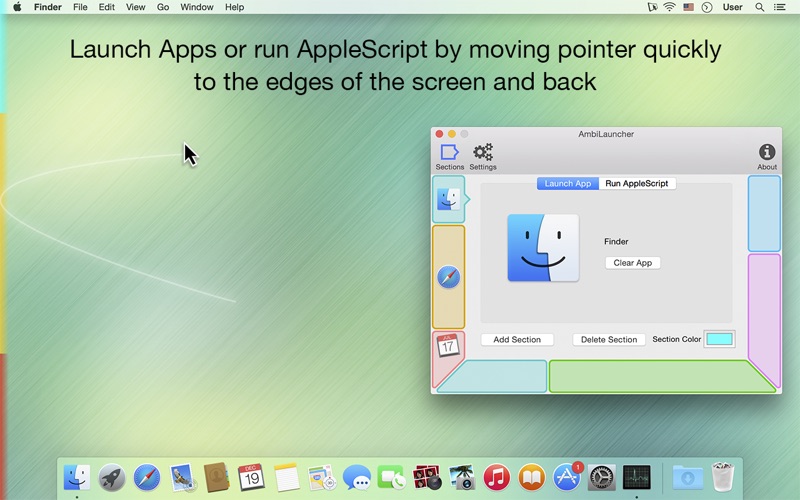This screenshot has height=500, width=800.
Task: Open the Settings gear toolbar item
Action: point(483,157)
